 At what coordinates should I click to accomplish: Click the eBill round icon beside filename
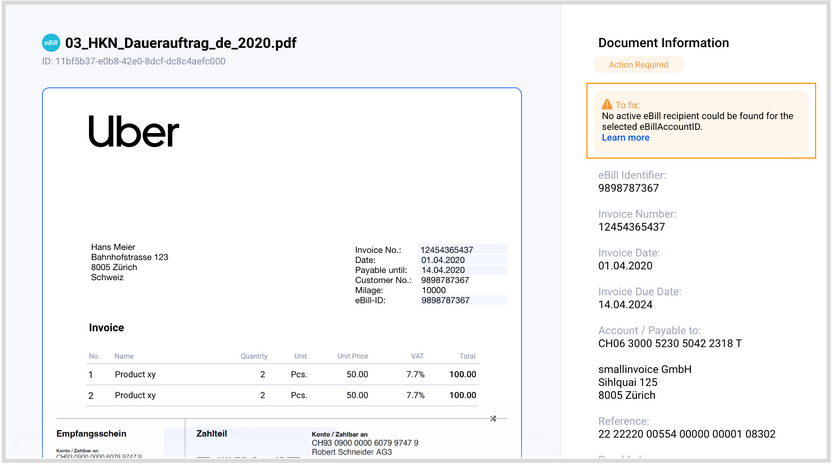[x=51, y=43]
